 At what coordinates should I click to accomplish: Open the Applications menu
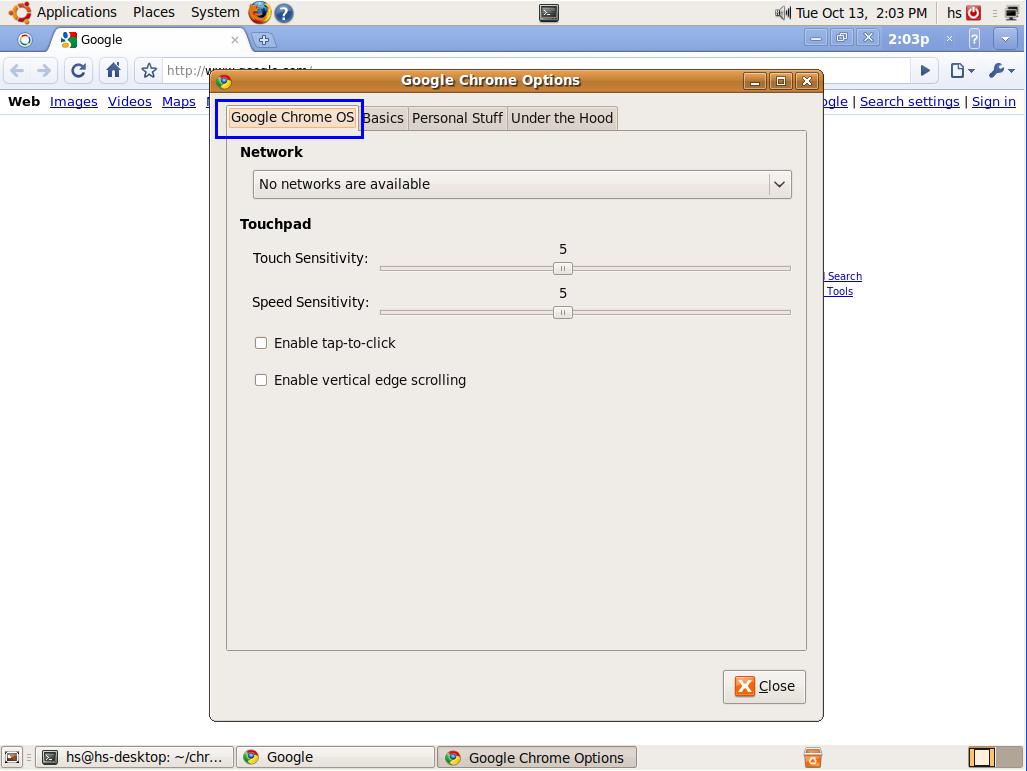(77, 12)
